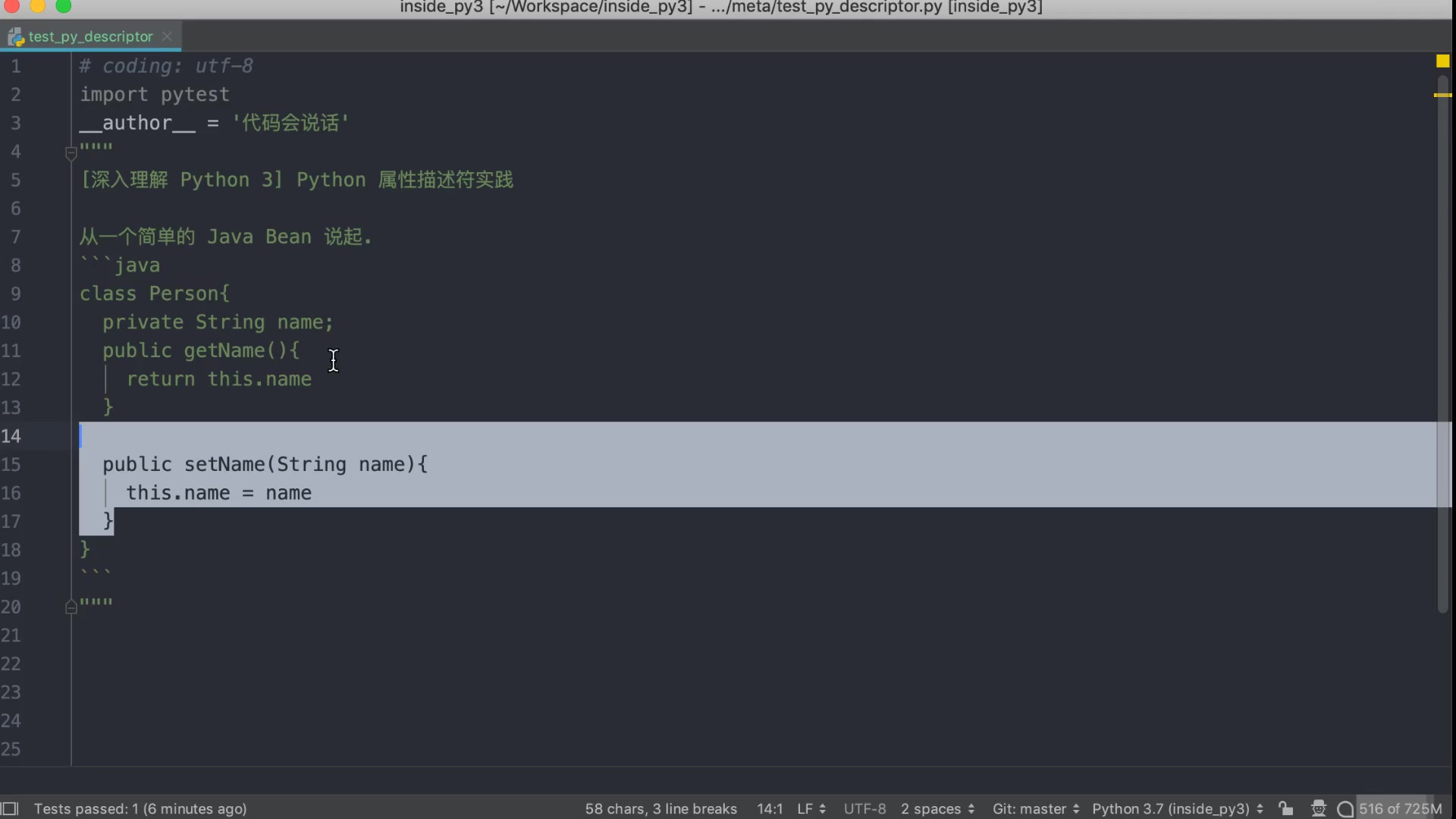
Task: Open the Hector inspections inspector icon
Action: 1319,808
